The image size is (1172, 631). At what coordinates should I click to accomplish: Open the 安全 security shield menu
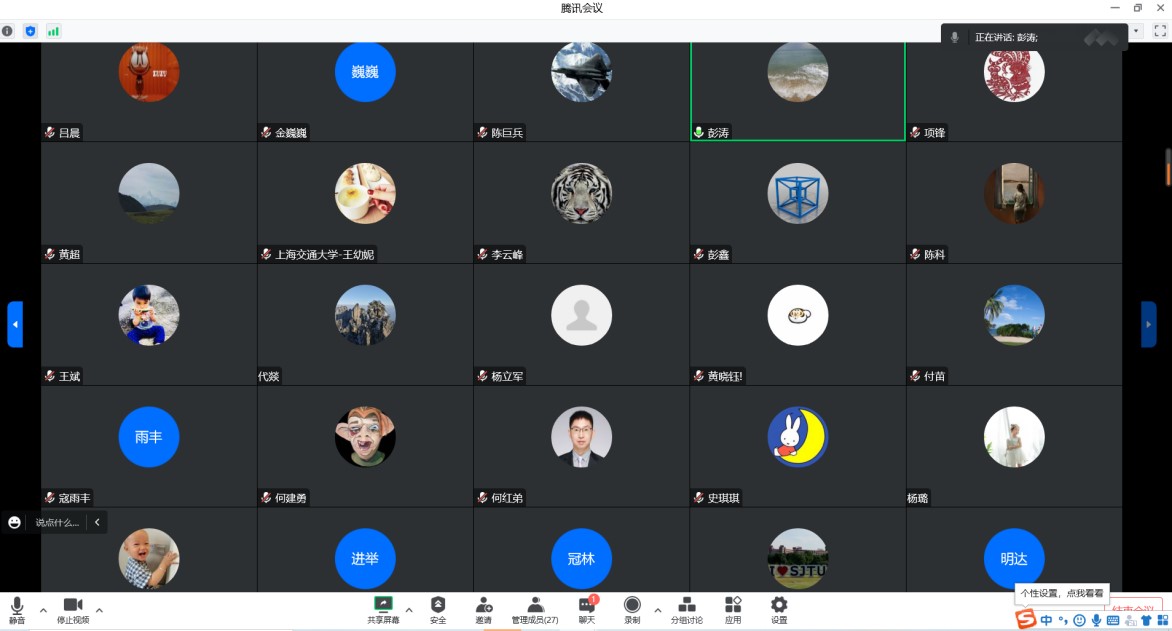[438, 610]
